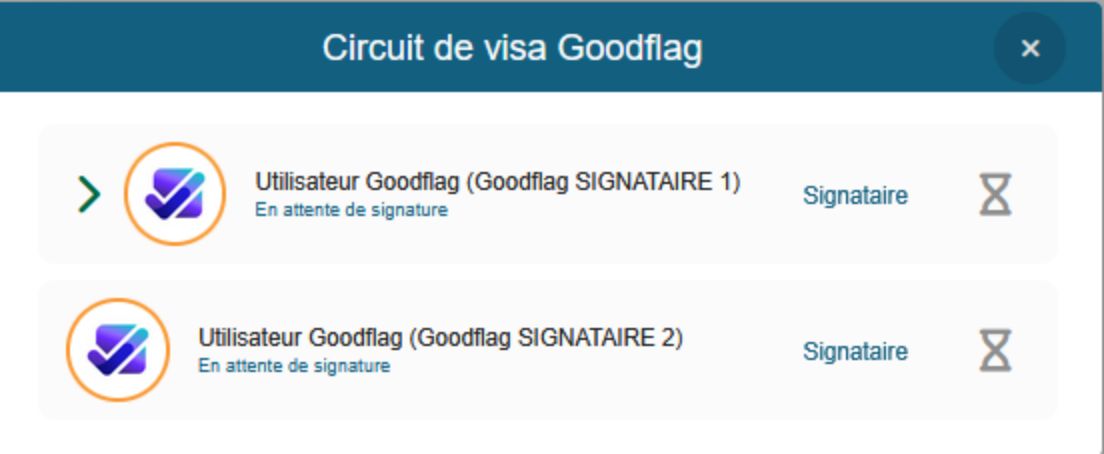Select the Utilisateur Goodflag (Goodflag SIGNATAIRE 1) name
1104x454 pixels.
(497, 182)
